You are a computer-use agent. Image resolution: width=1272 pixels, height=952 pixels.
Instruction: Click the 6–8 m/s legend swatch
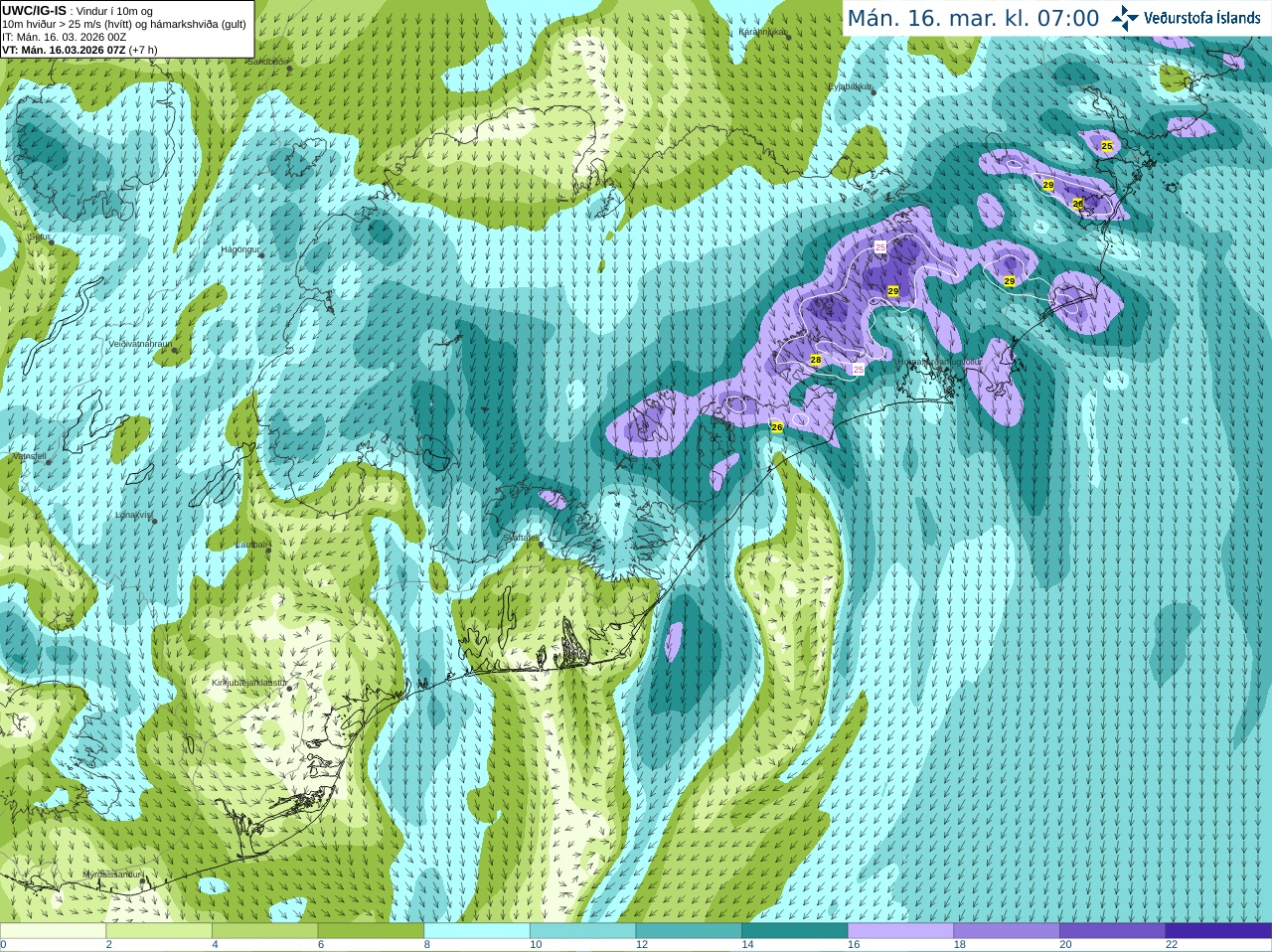[x=371, y=931]
